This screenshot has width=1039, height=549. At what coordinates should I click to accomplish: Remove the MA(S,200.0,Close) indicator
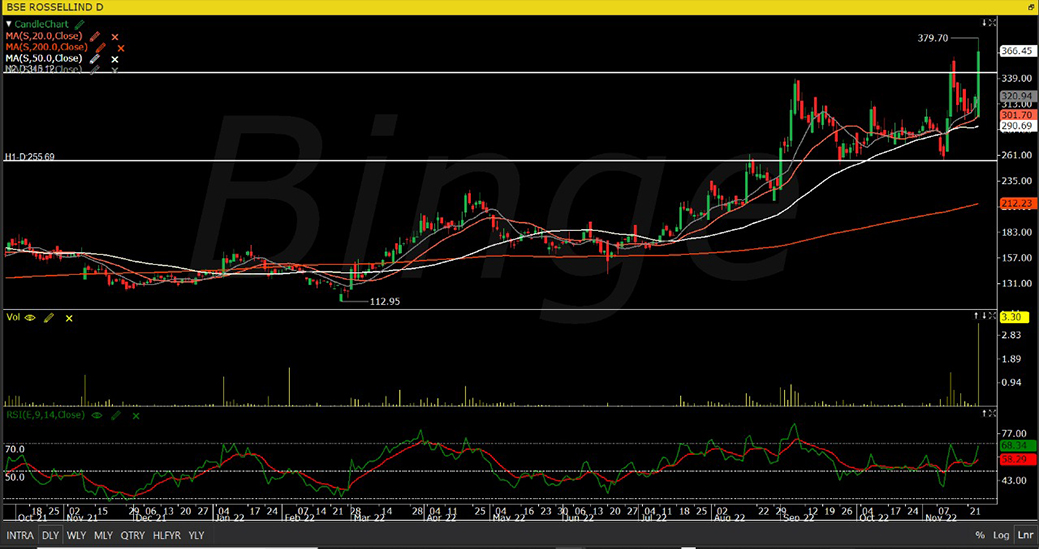[121, 48]
